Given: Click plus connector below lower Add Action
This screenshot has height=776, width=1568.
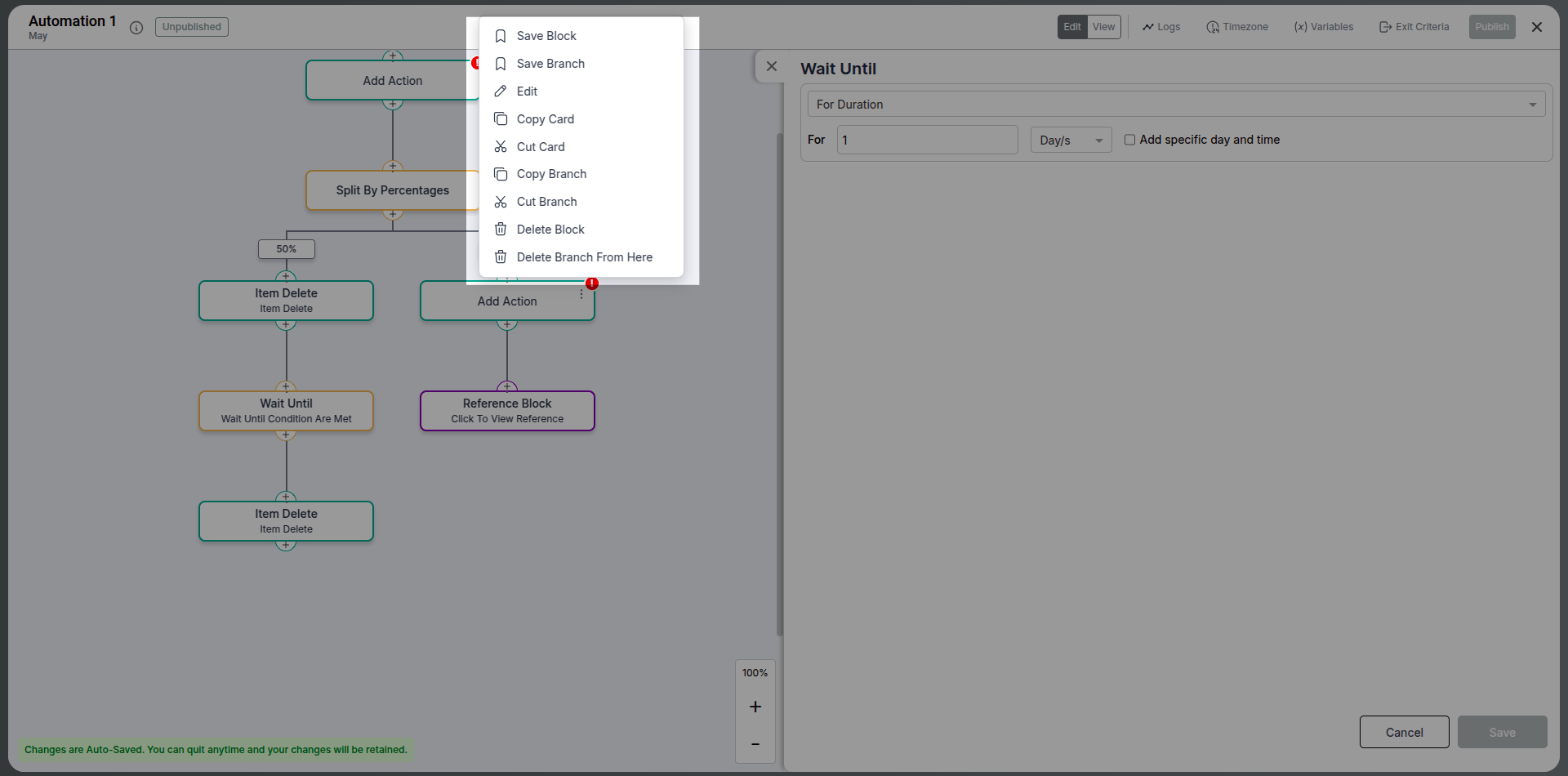Looking at the screenshot, I should pos(507,324).
